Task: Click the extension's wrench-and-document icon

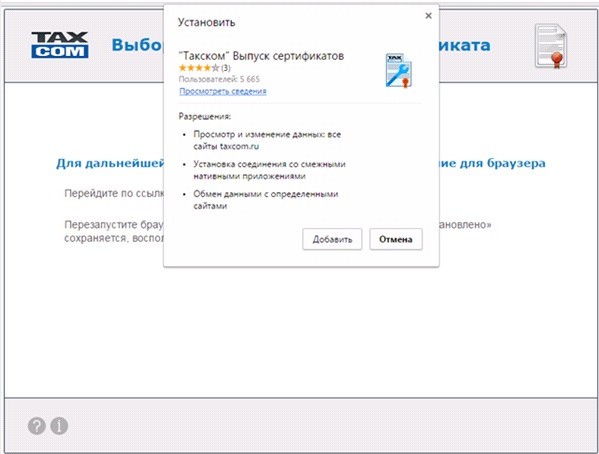Action: pyautogui.click(x=398, y=71)
